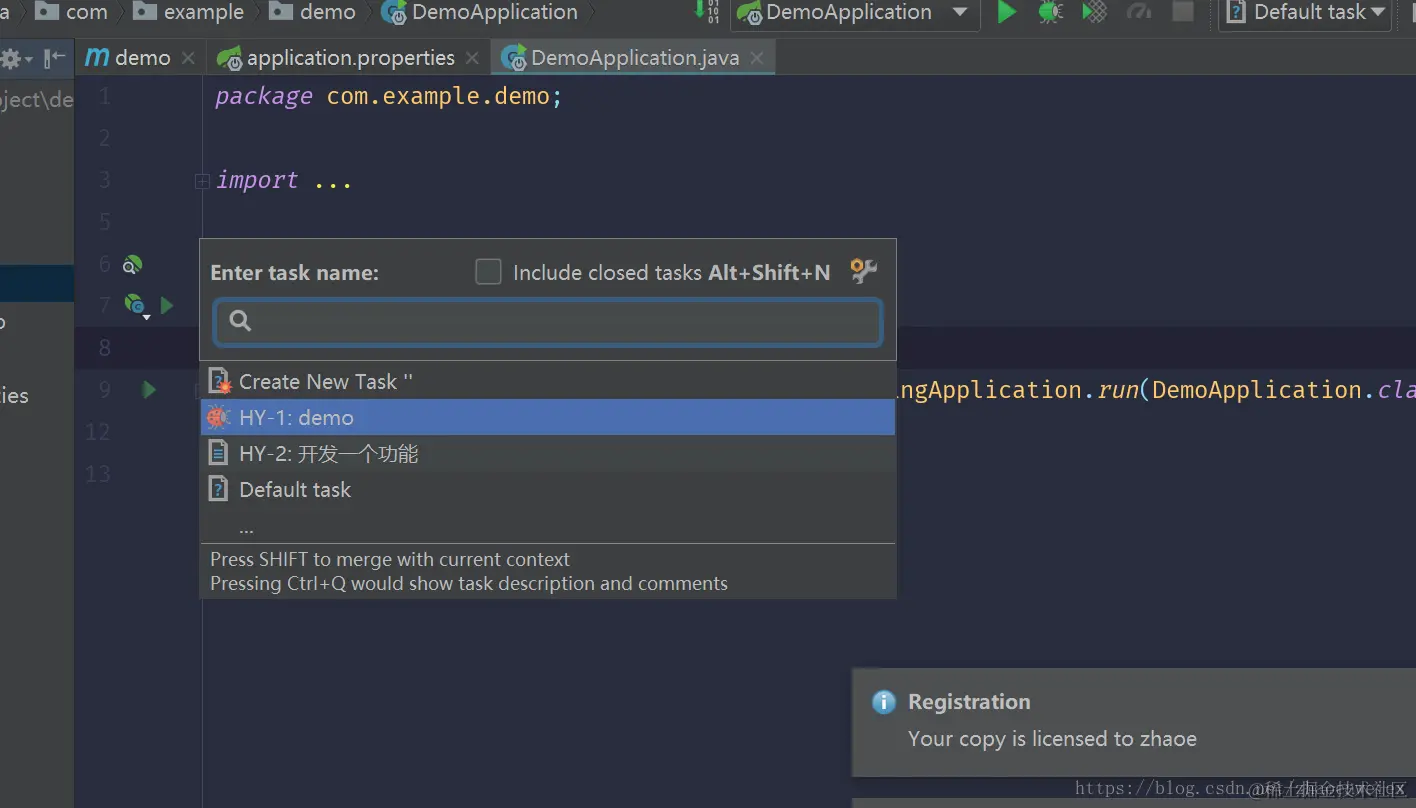Screen dimensions: 1416x808
Task: Click the run gutter arrow on line 7
Action: [167, 305]
